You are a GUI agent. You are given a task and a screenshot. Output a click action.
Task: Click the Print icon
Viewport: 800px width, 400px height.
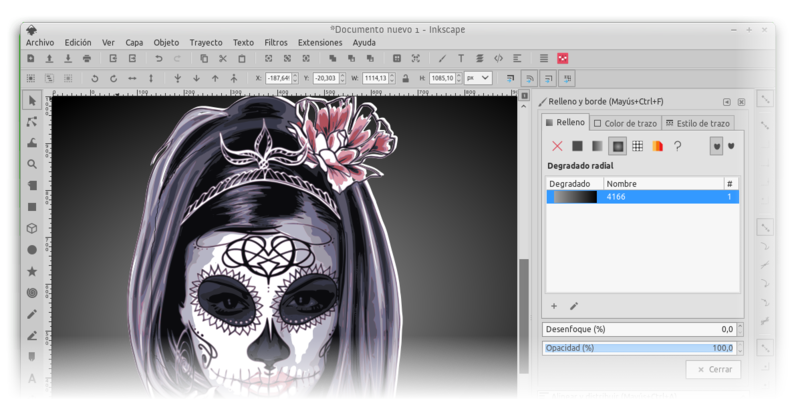tap(87, 59)
